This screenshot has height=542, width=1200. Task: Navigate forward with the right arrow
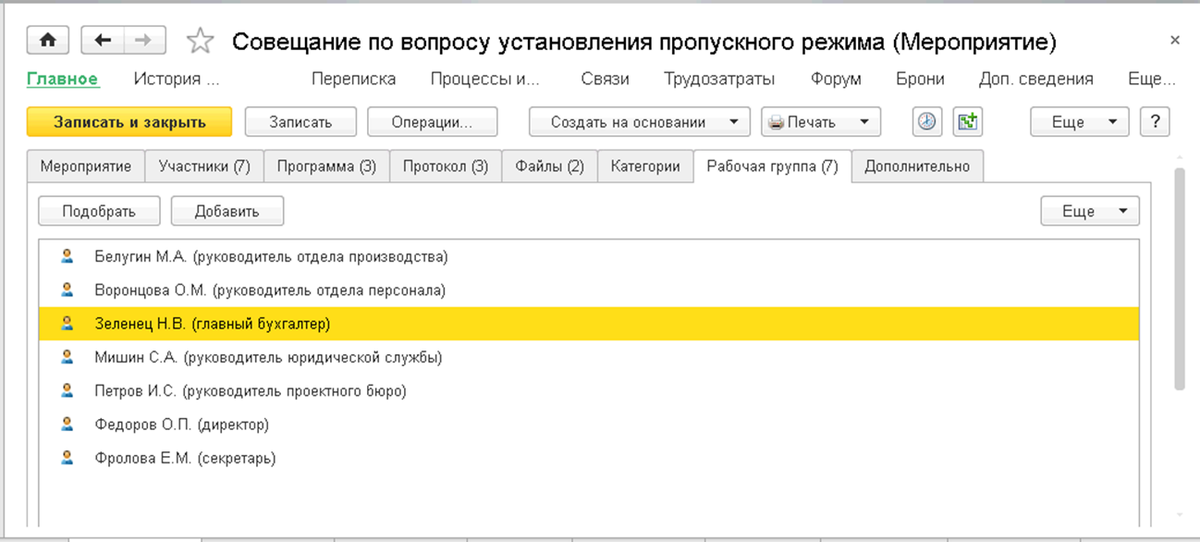pos(143,41)
